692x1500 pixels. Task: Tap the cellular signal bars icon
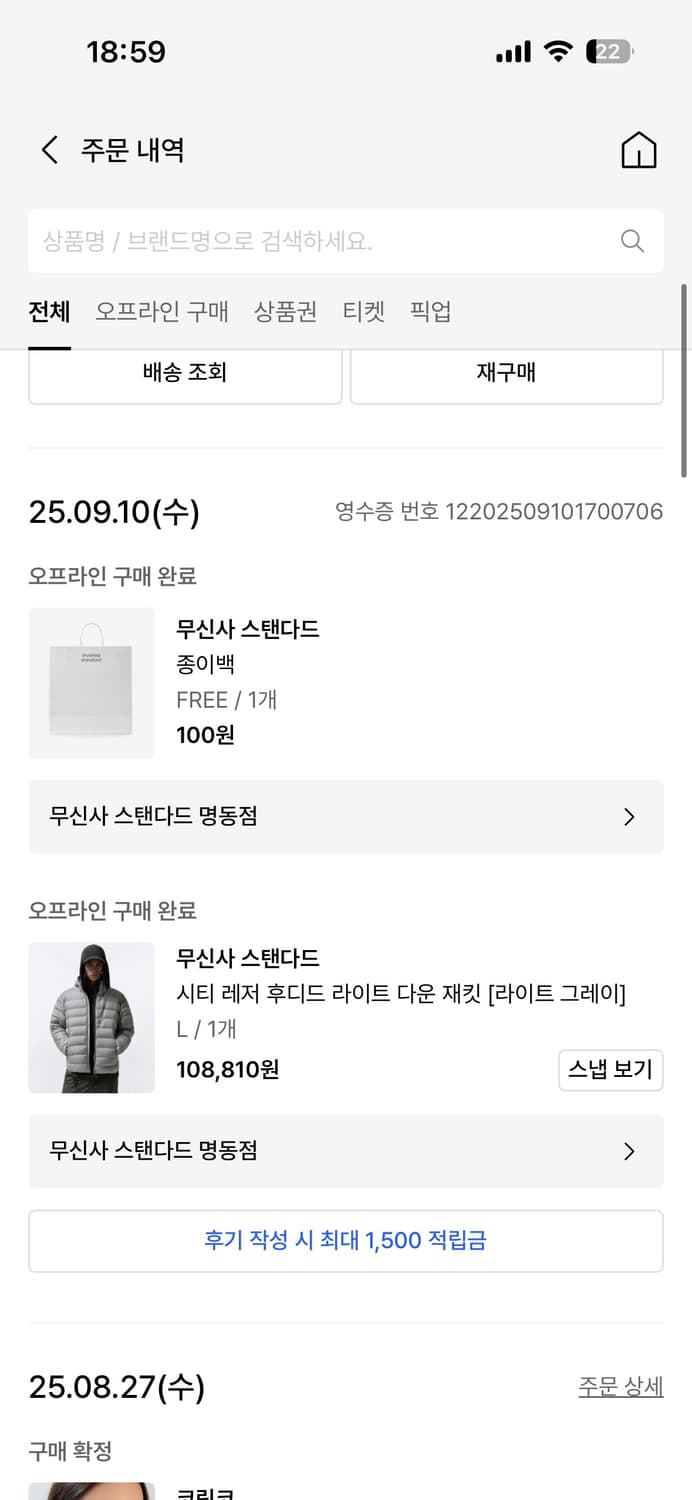(x=513, y=52)
